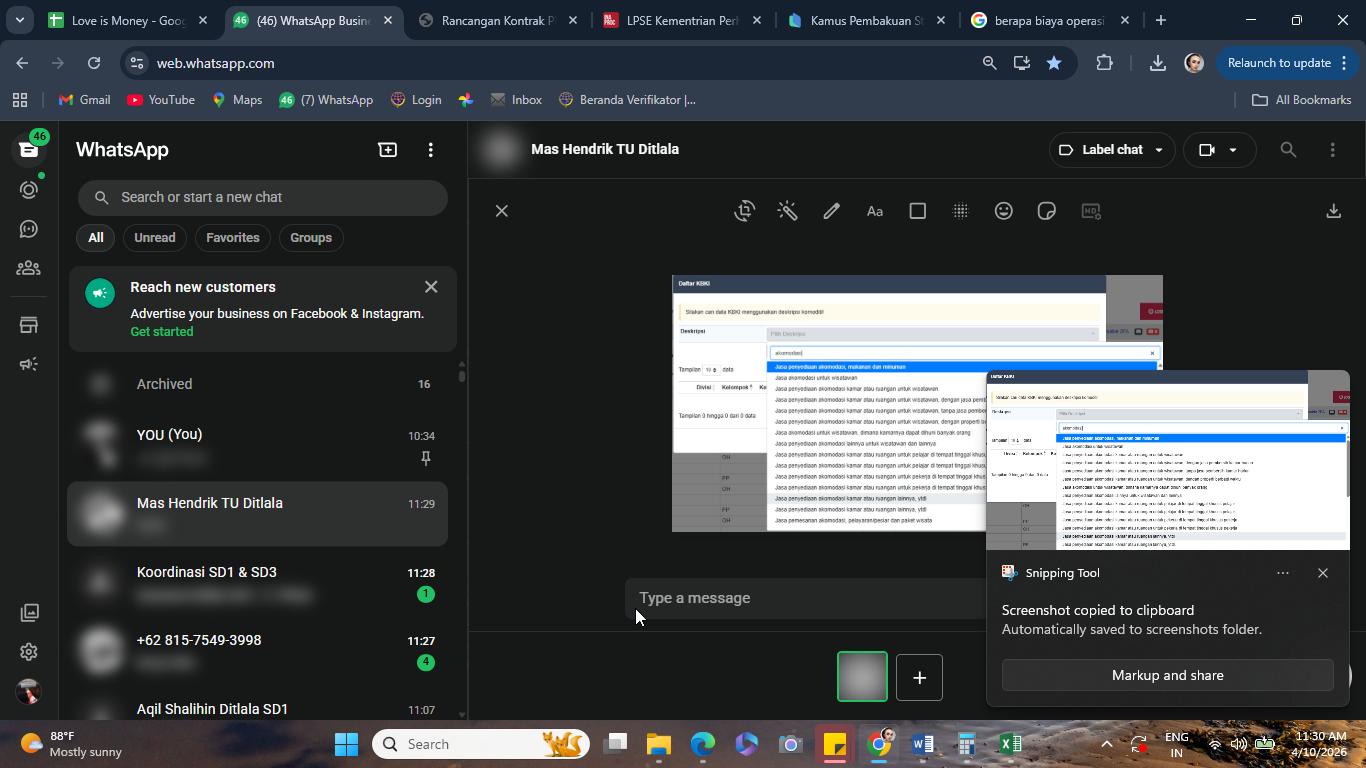Image resolution: width=1366 pixels, height=768 pixels.
Task: Open the Koordinasi SD1 & SD3 chat
Action: click(x=258, y=583)
